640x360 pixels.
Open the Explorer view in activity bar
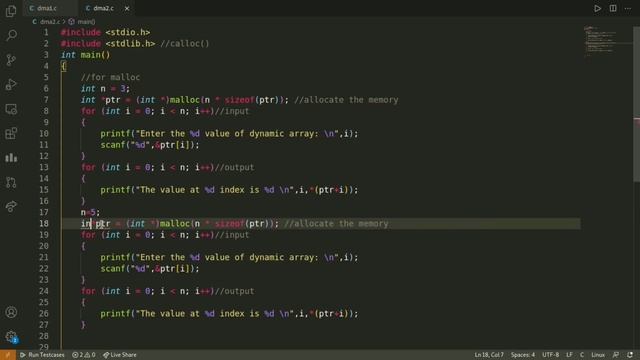[x=11, y=11]
